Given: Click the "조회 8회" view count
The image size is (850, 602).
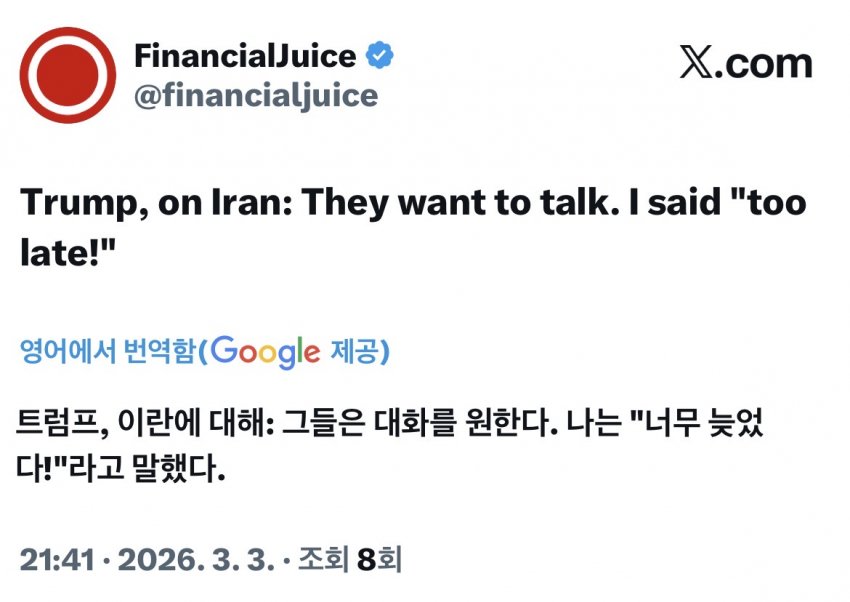Looking at the screenshot, I should [x=348, y=559].
